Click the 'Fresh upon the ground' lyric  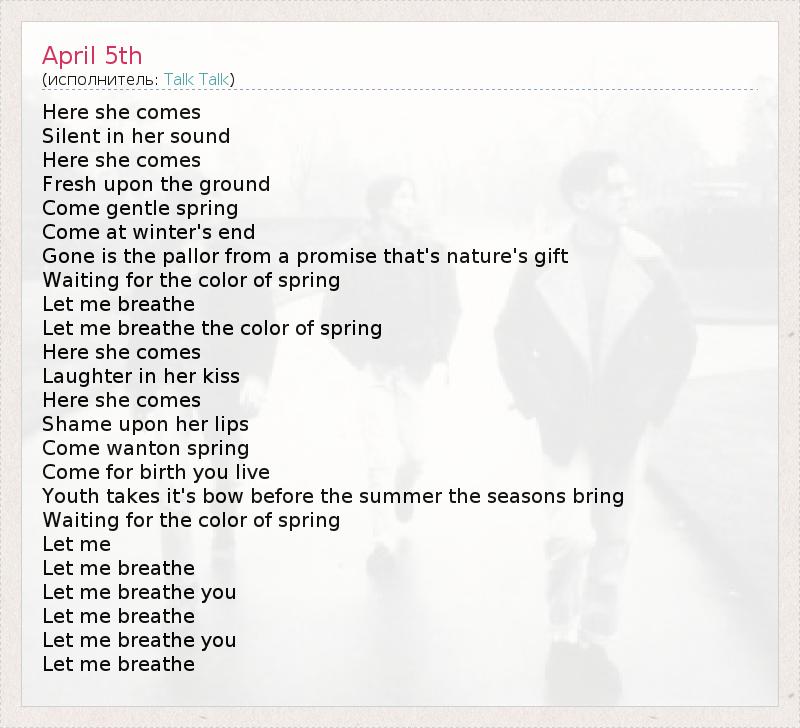coord(156,184)
